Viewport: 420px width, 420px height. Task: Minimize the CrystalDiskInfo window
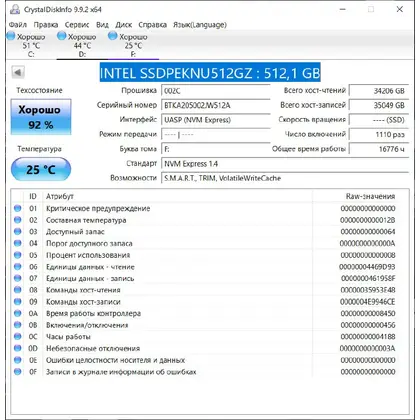[342, 9]
